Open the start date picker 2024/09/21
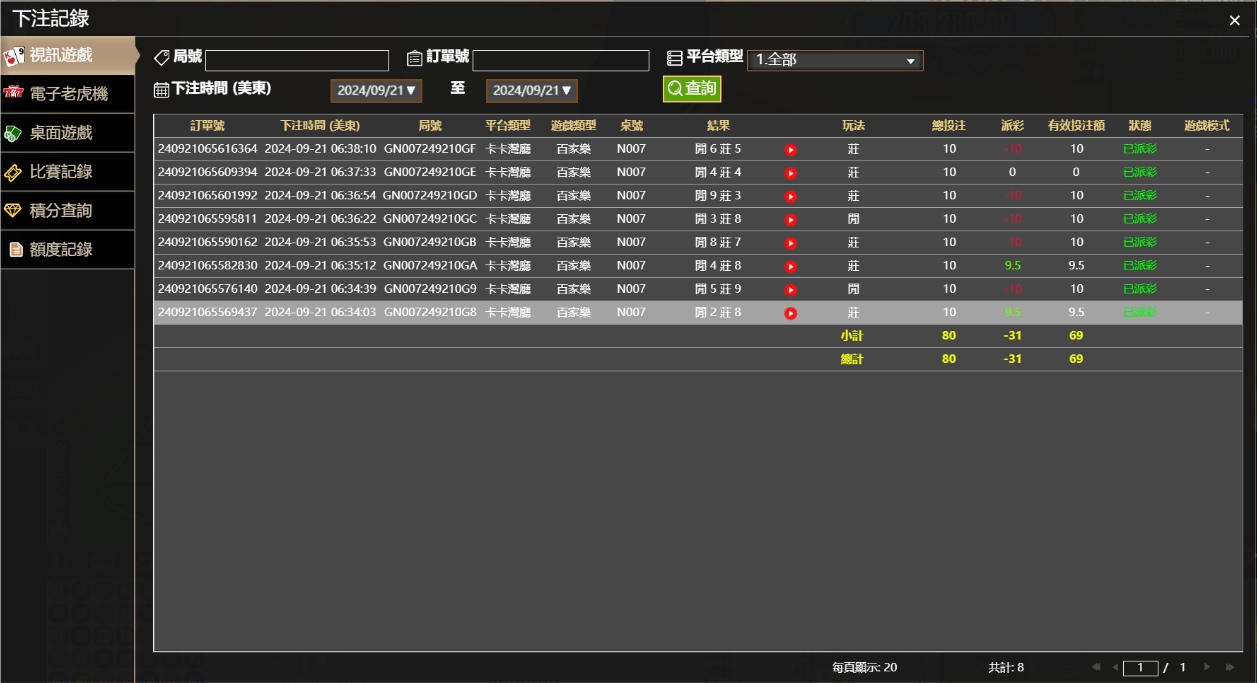 point(377,90)
